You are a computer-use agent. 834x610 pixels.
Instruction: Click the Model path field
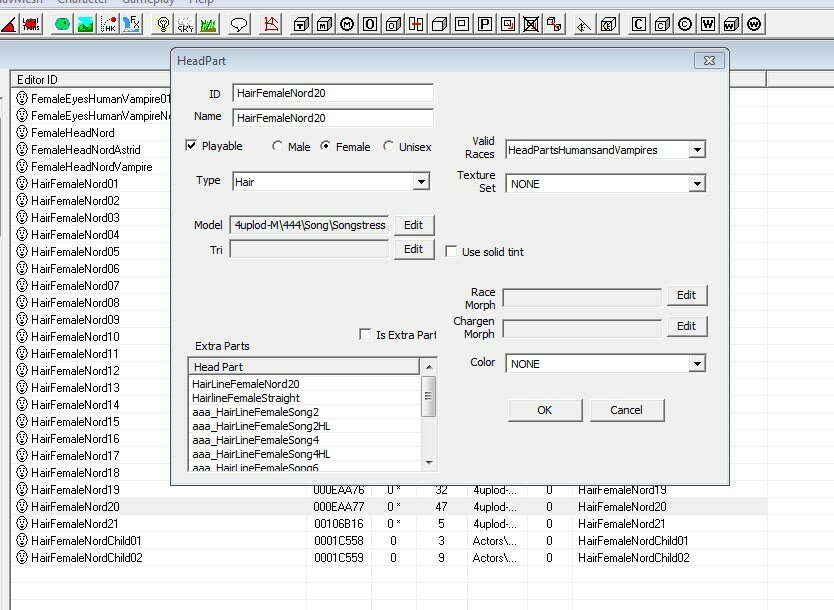coord(310,225)
